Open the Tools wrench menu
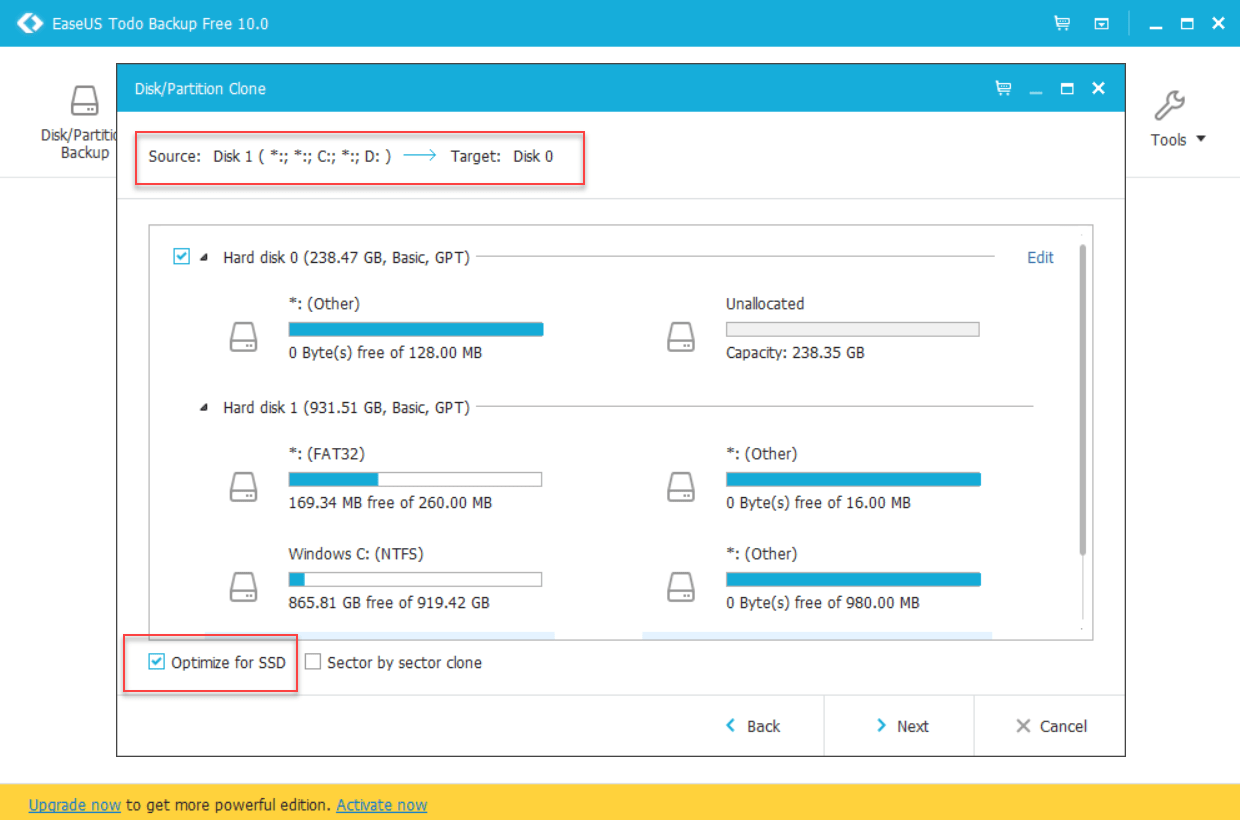Screen dimensions: 1240x820 click(1178, 120)
